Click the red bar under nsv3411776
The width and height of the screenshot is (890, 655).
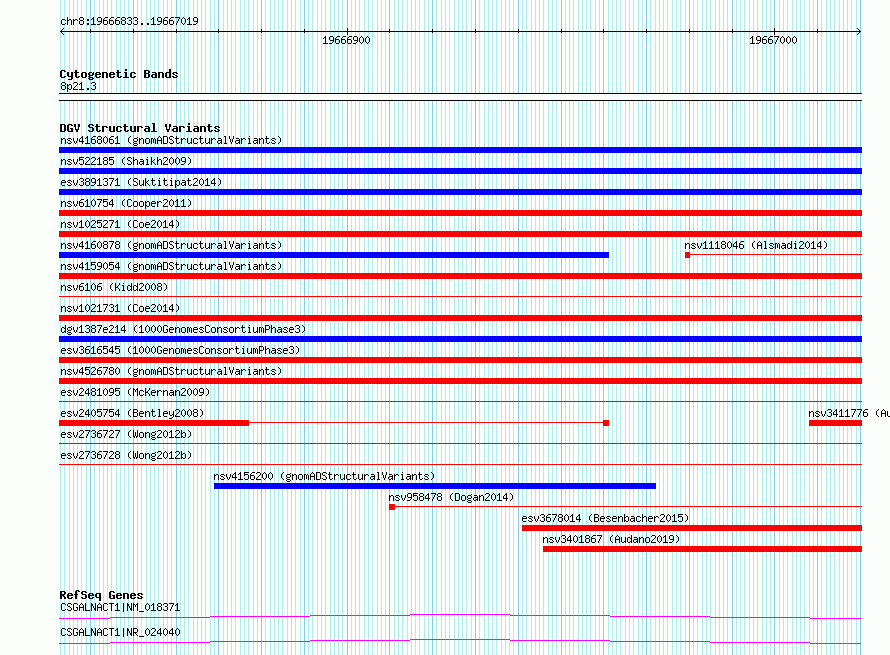click(x=836, y=423)
